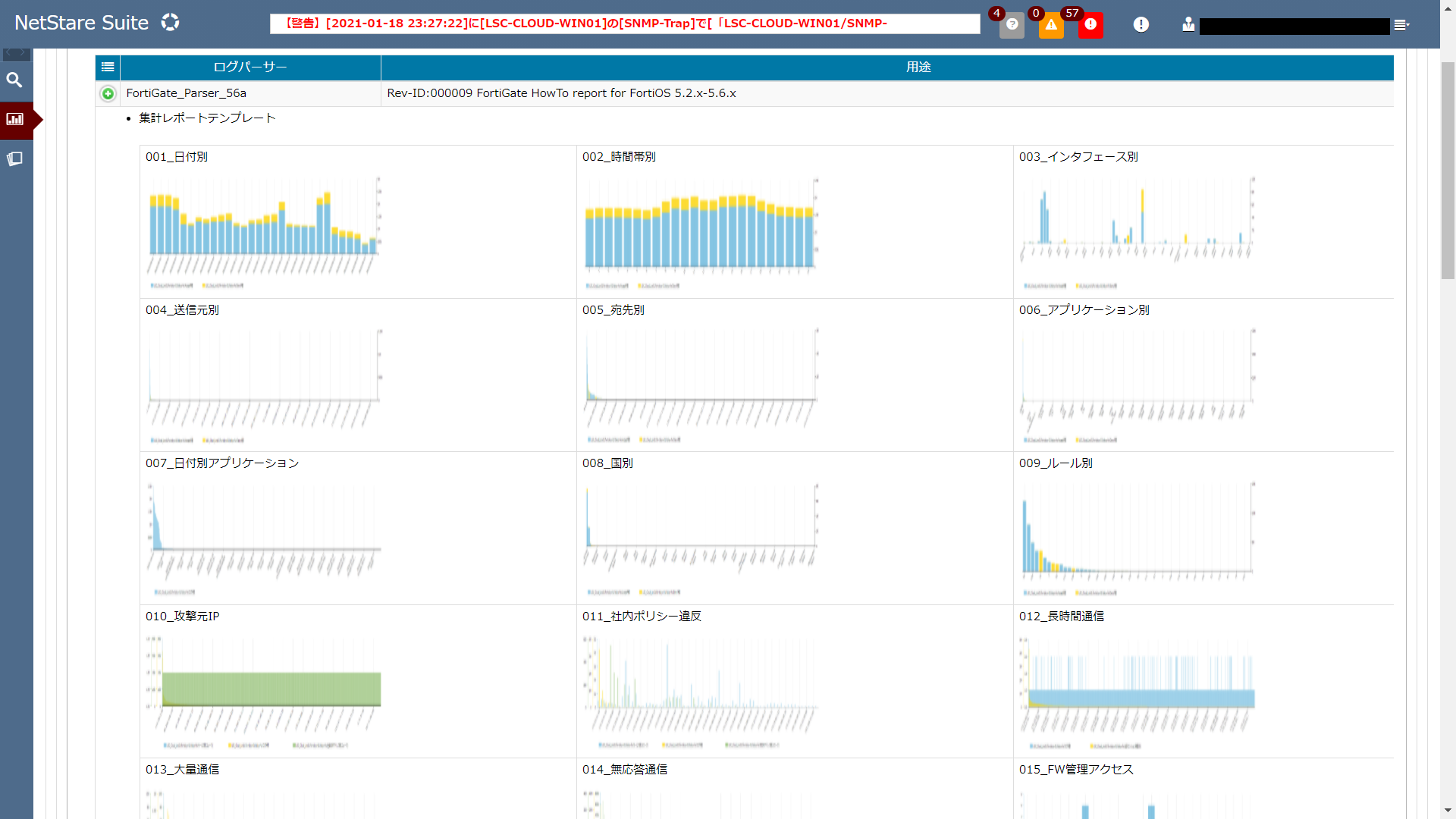Click the 007_日付別アプリケーション title label
The image size is (1456, 819).
click(222, 463)
